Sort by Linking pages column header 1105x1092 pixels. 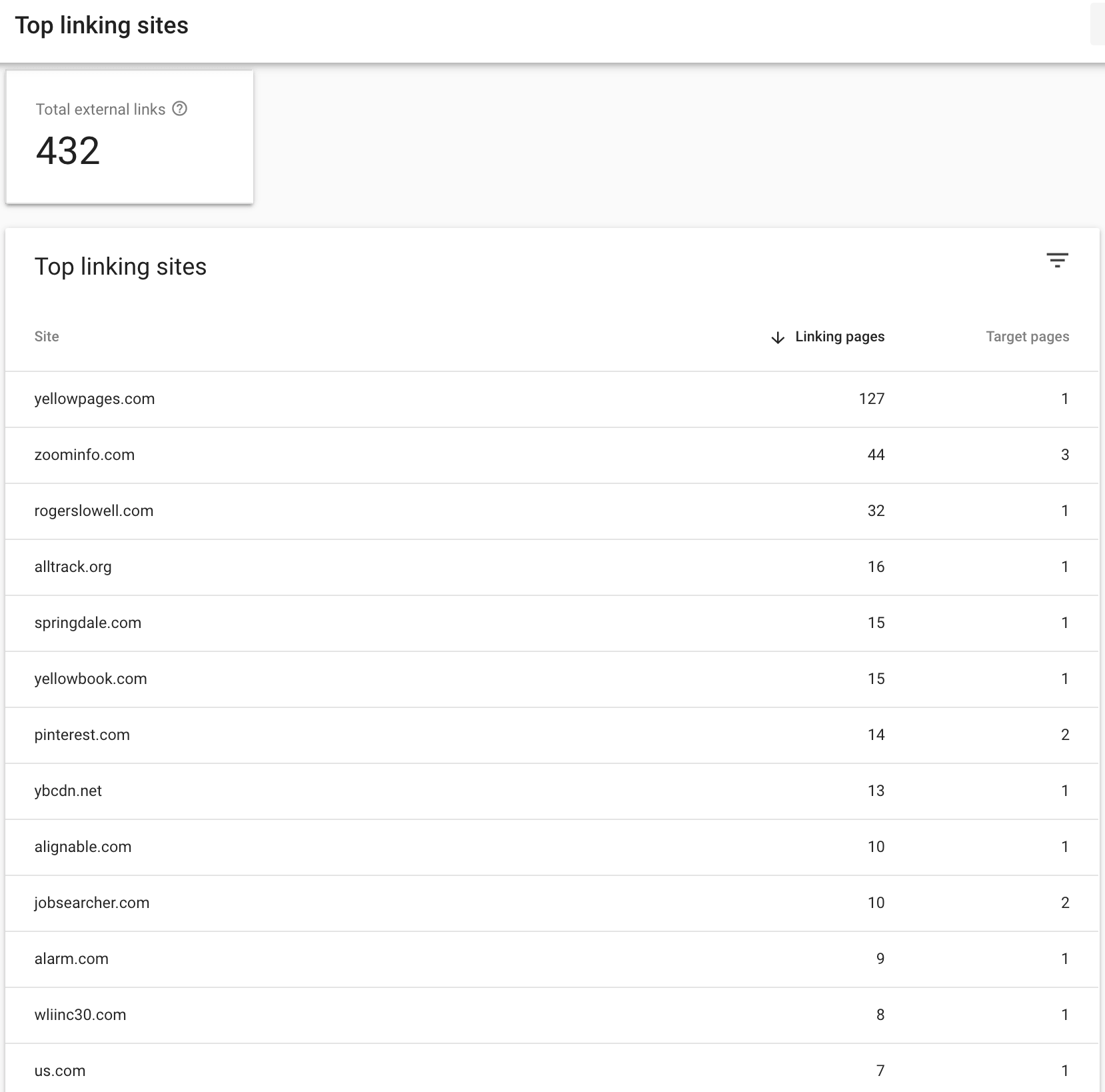[839, 337]
